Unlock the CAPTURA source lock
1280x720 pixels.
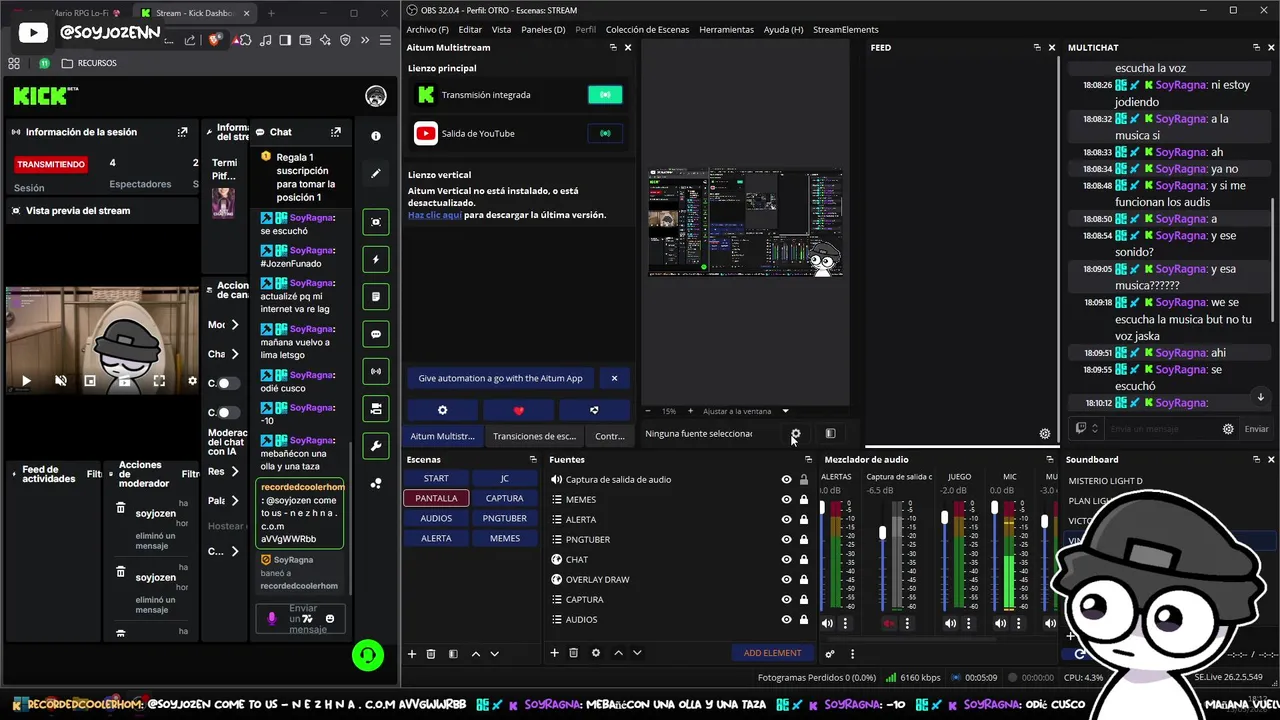803,600
